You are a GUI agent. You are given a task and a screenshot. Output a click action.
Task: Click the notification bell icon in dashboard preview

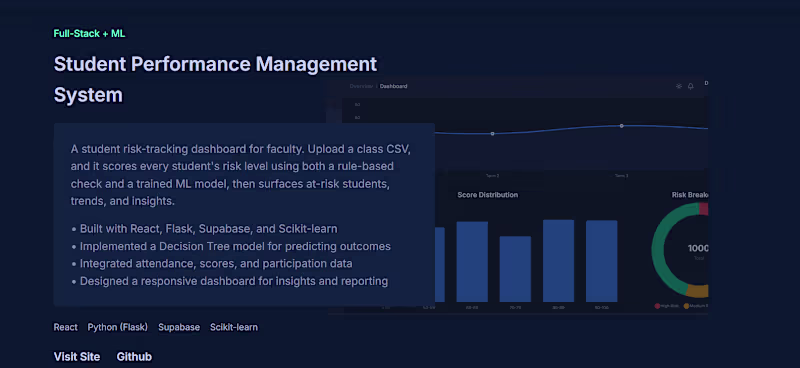tap(690, 86)
